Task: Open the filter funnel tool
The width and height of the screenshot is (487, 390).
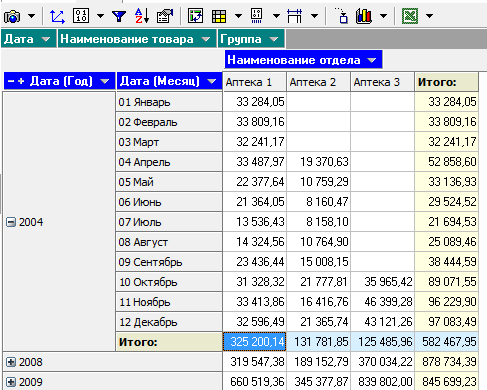Action: (x=119, y=16)
